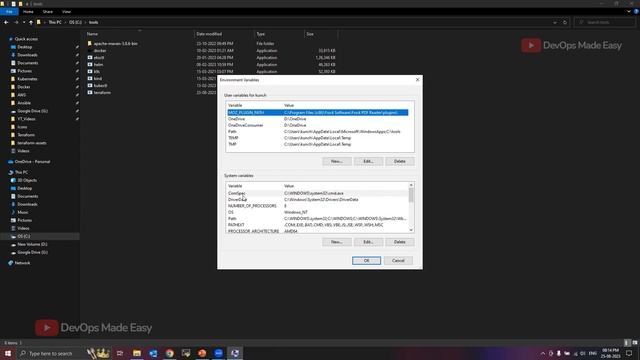Viewport: 640px width, 360px height.
Task: Sort files by Name column header
Action: (92, 34)
